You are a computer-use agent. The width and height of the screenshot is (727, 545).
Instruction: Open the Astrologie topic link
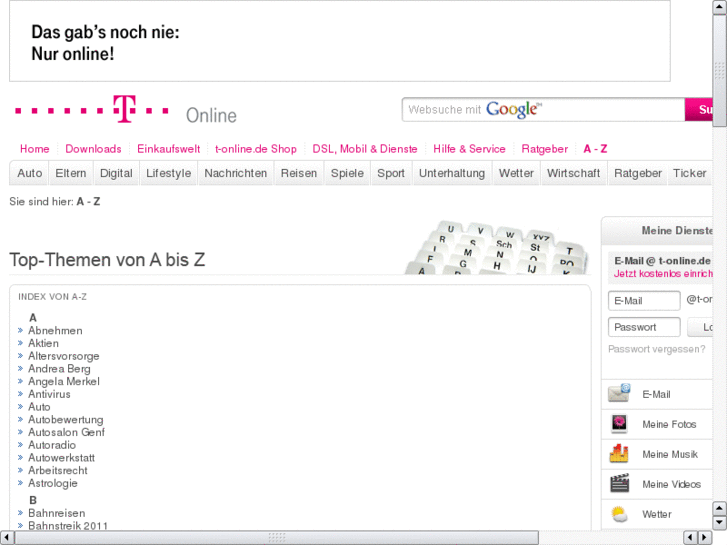[x=53, y=483]
